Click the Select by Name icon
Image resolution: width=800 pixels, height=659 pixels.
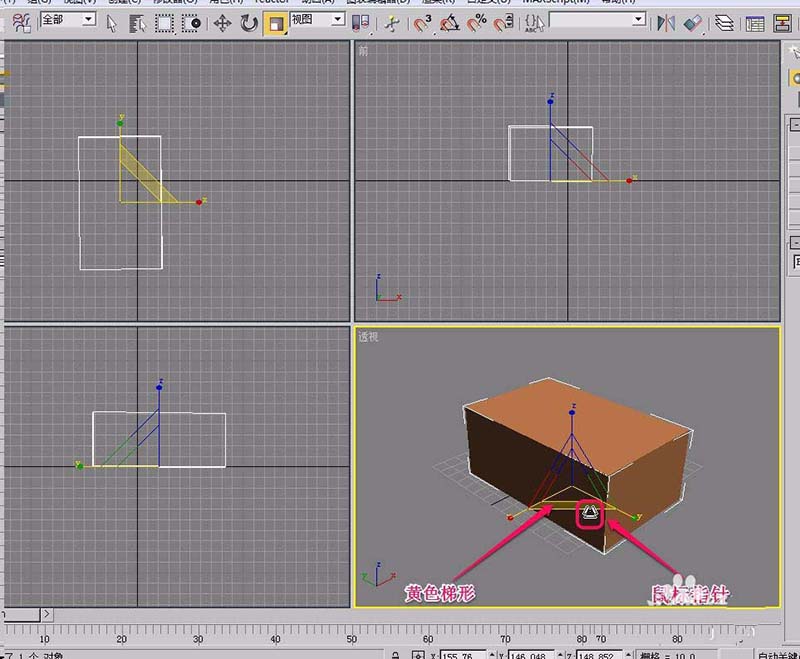[138, 22]
